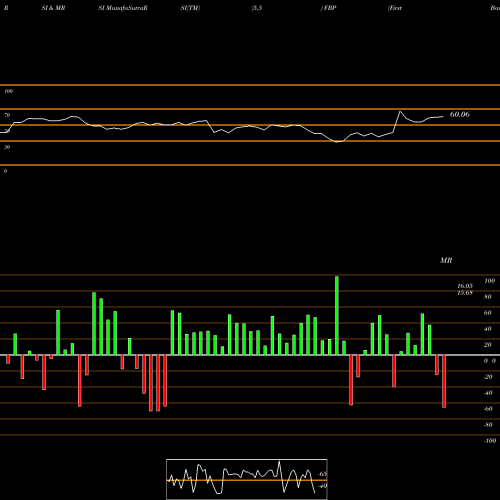The image size is (500, 500).
Task: Click the RSI axis label 0 under bottom orange line
Action: point(5,171)
